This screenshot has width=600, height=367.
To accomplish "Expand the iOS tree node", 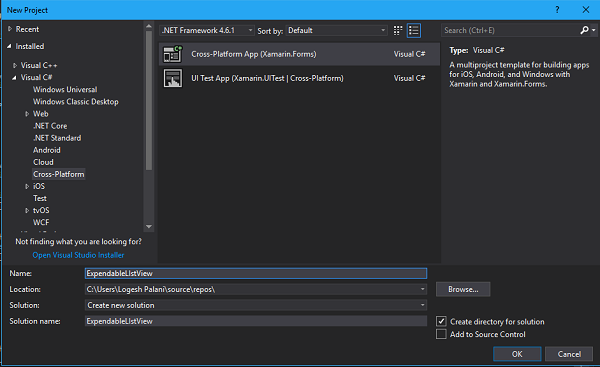I will coord(27,186).
